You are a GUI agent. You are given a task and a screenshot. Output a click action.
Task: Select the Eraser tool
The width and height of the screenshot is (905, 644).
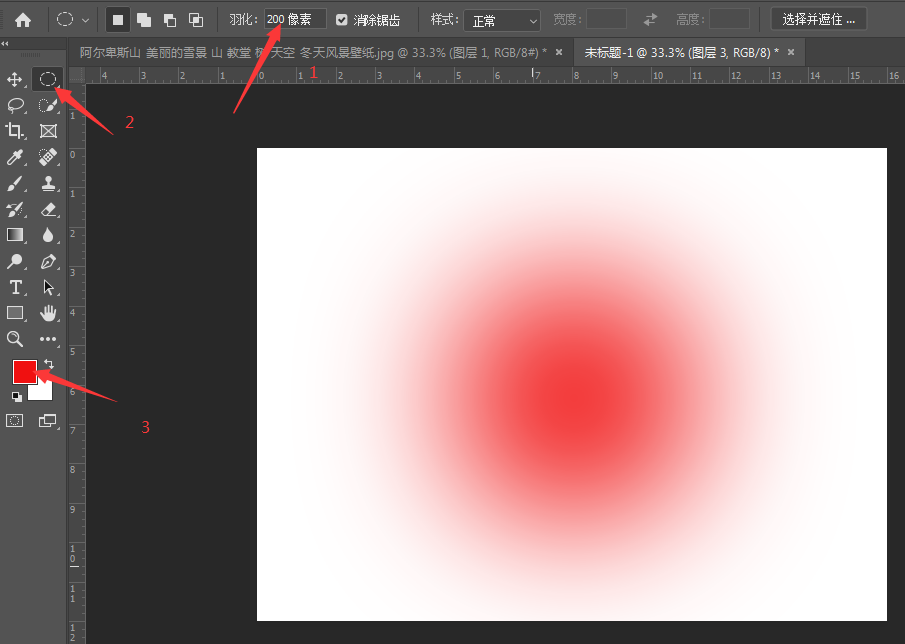pyautogui.click(x=48, y=209)
